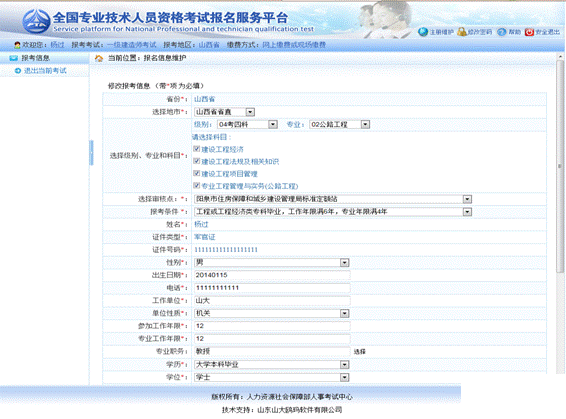Click the lock icon for 修改密码
The width and height of the screenshot is (566, 419).
pyautogui.click(x=462, y=32)
